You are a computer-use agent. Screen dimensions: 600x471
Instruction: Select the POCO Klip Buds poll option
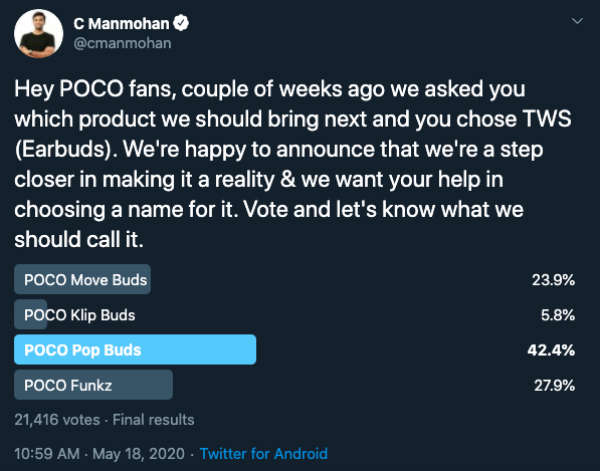coord(80,315)
